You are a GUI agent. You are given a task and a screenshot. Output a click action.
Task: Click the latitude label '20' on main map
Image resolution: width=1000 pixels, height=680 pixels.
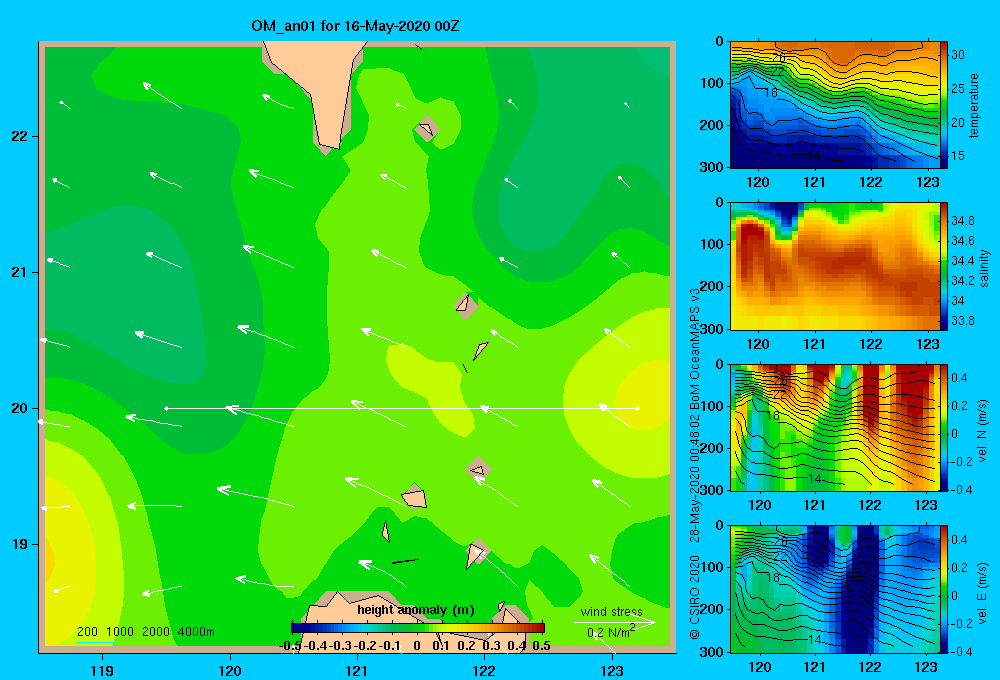pyautogui.click(x=19, y=408)
